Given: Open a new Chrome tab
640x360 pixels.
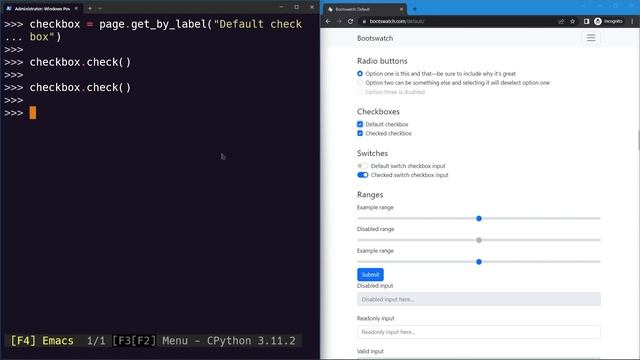Looking at the screenshot, I should click(415, 9).
